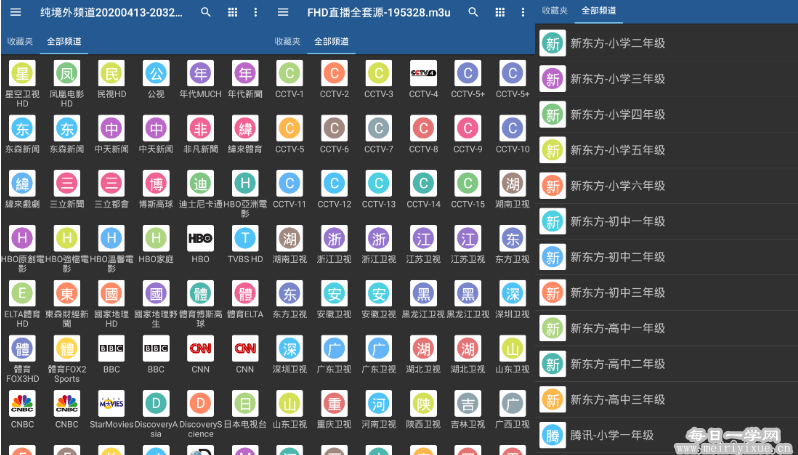Open the CCTV-15 channel
The image size is (798, 455).
(468, 189)
